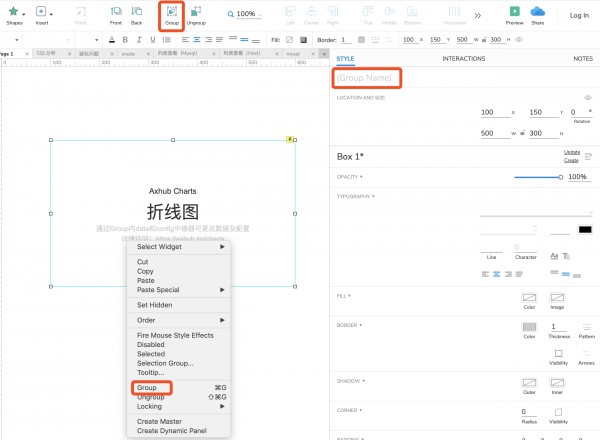Click the Insert tool icon
The height and width of the screenshot is (440, 600).
click(x=41, y=11)
